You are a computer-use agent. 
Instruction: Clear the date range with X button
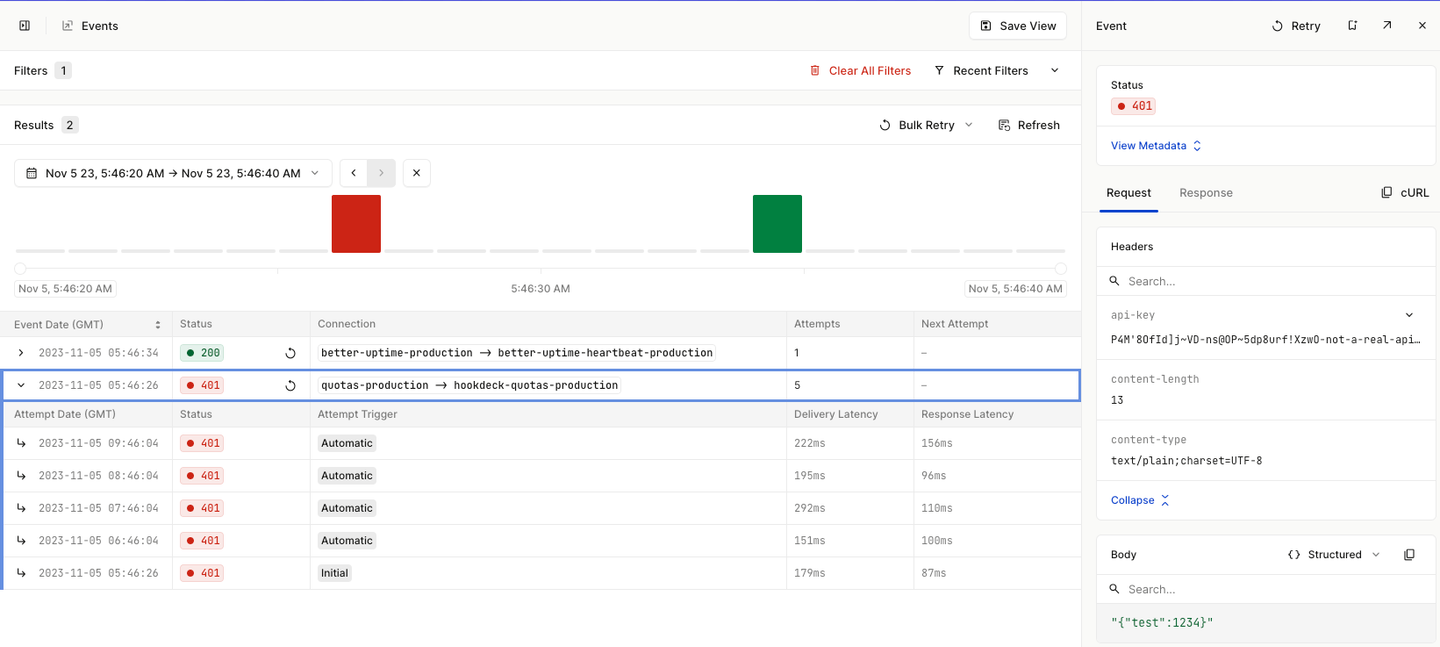tap(416, 173)
